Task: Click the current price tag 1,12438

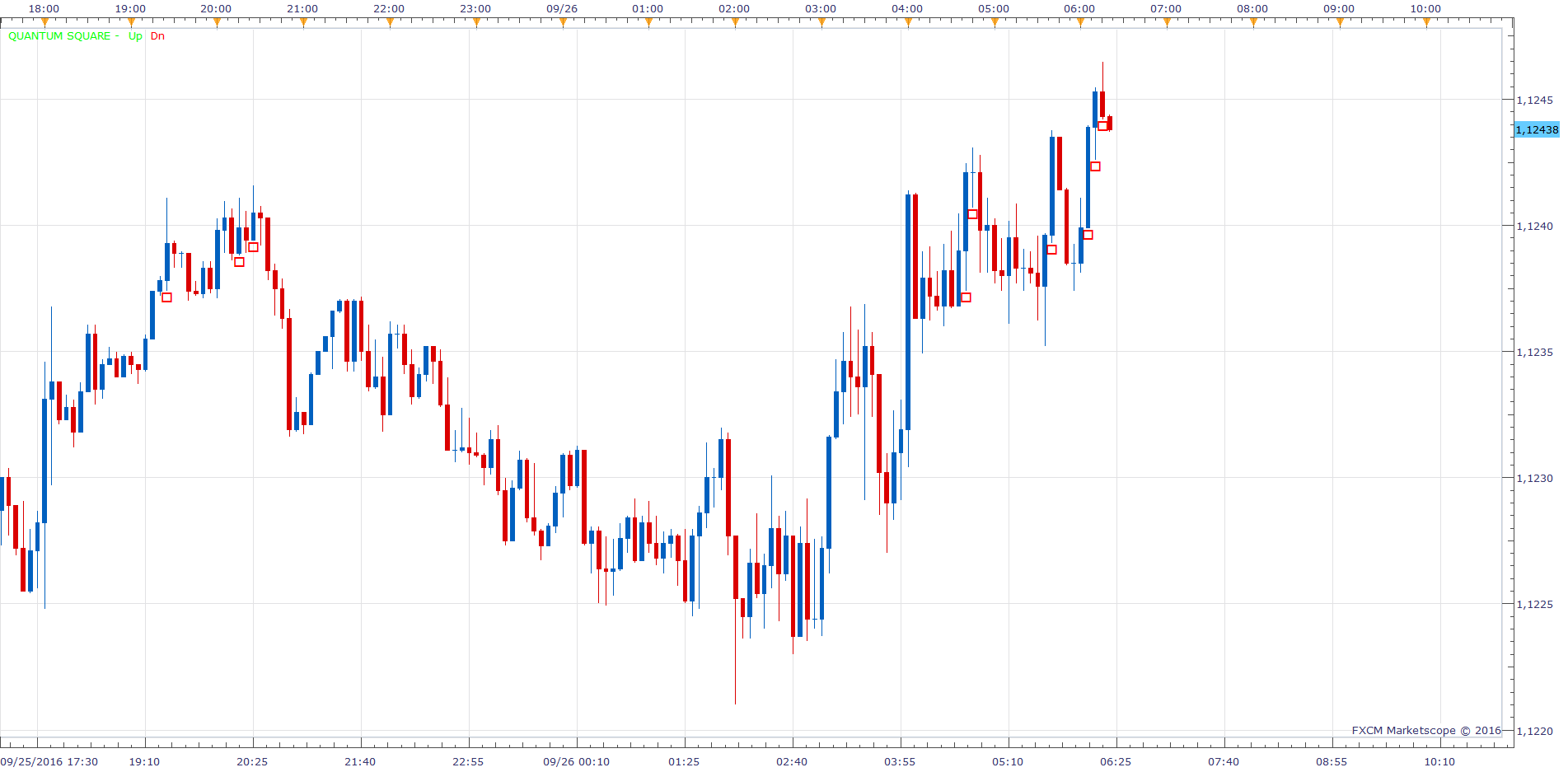Action: (x=1537, y=129)
